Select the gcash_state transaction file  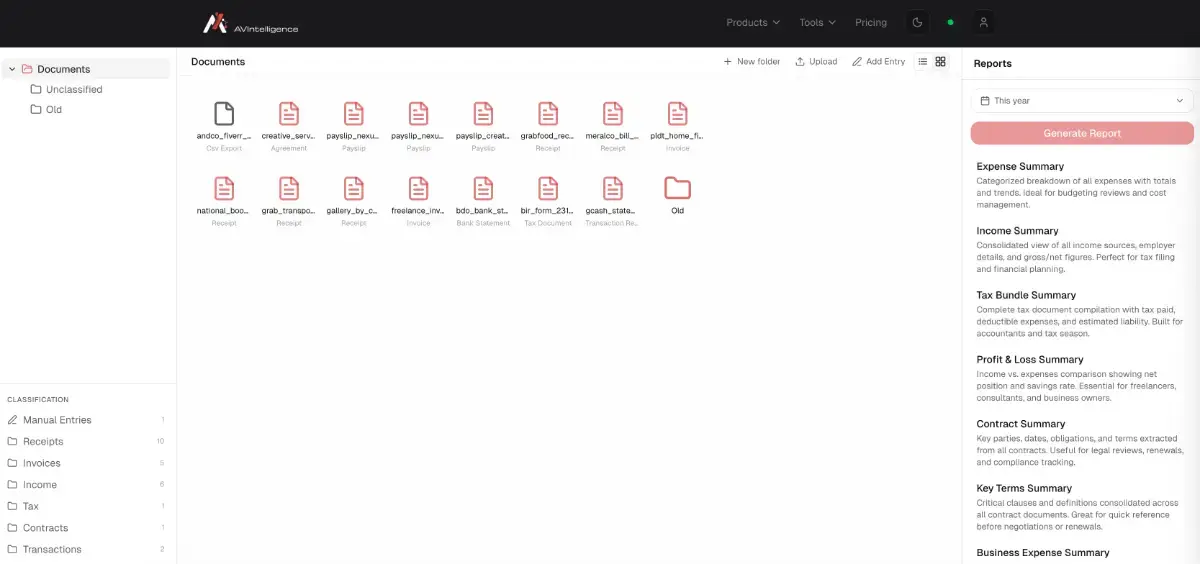[613, 200]
